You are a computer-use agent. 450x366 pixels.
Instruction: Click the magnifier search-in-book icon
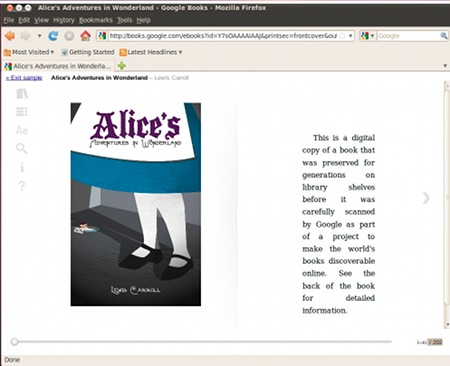point(22,148)
